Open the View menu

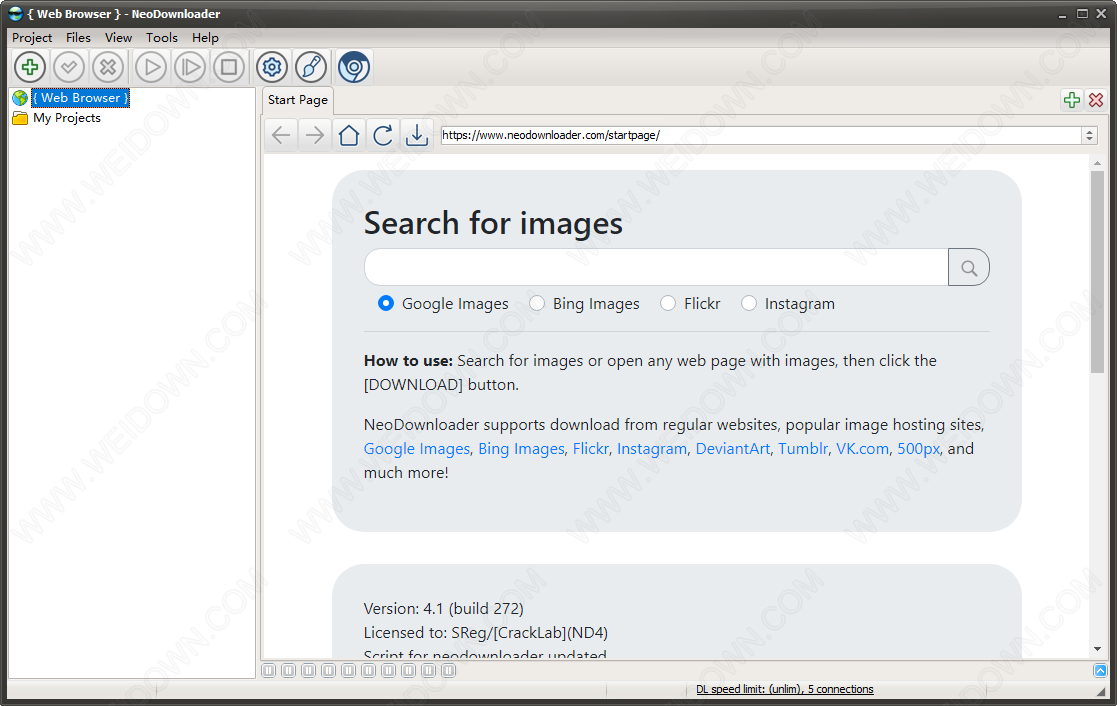click(118, 38)
